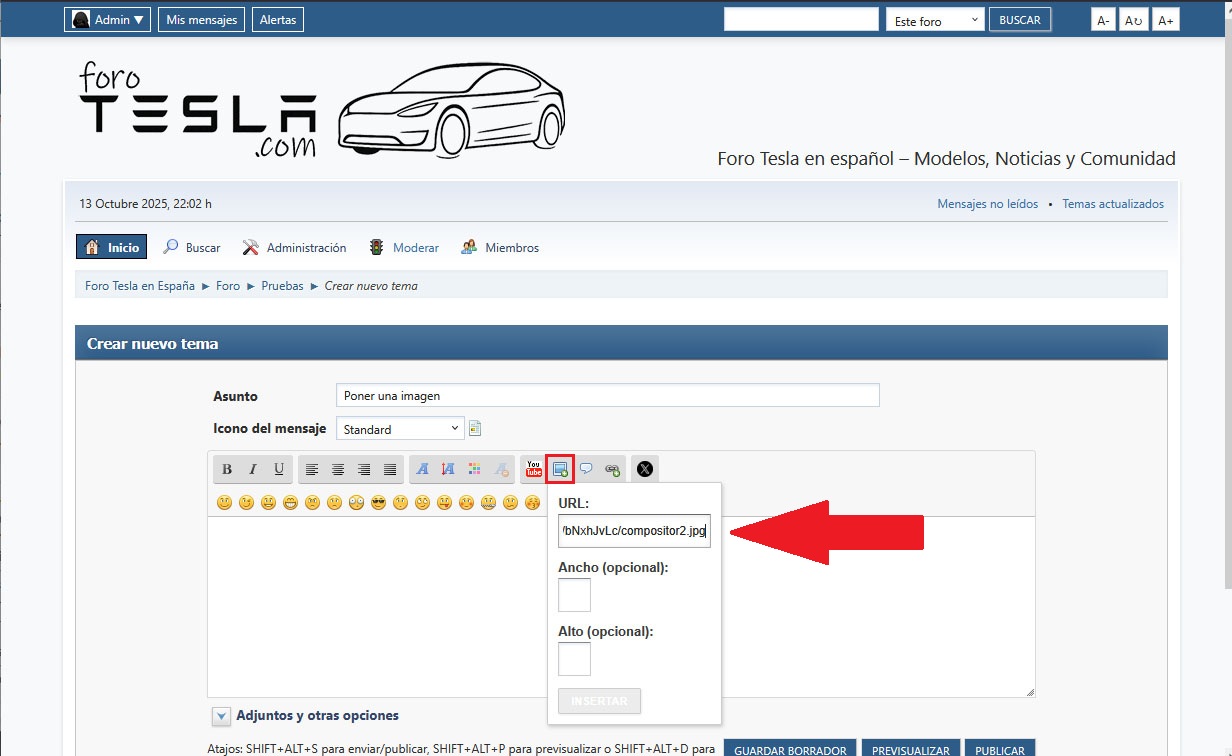This screenshot has width=1232, height=756.
Task: Open Mensajes no leídos link
Action: point(987,204)
